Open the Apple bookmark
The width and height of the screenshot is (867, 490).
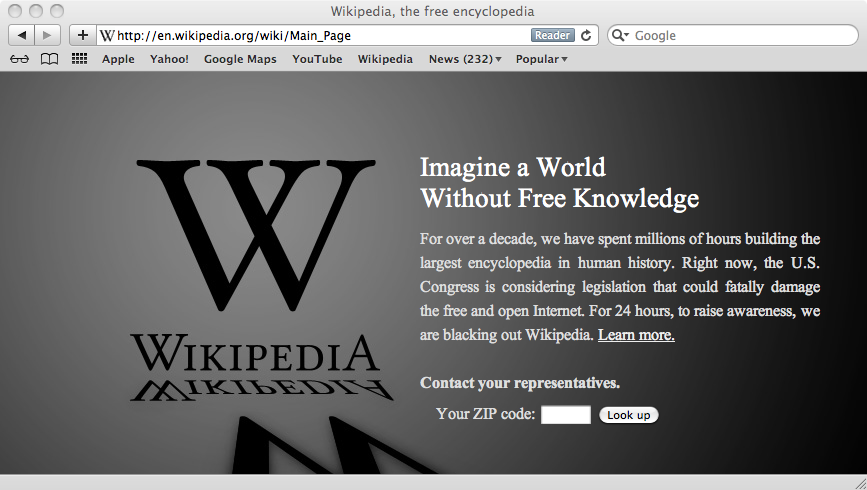pos(118,59)
